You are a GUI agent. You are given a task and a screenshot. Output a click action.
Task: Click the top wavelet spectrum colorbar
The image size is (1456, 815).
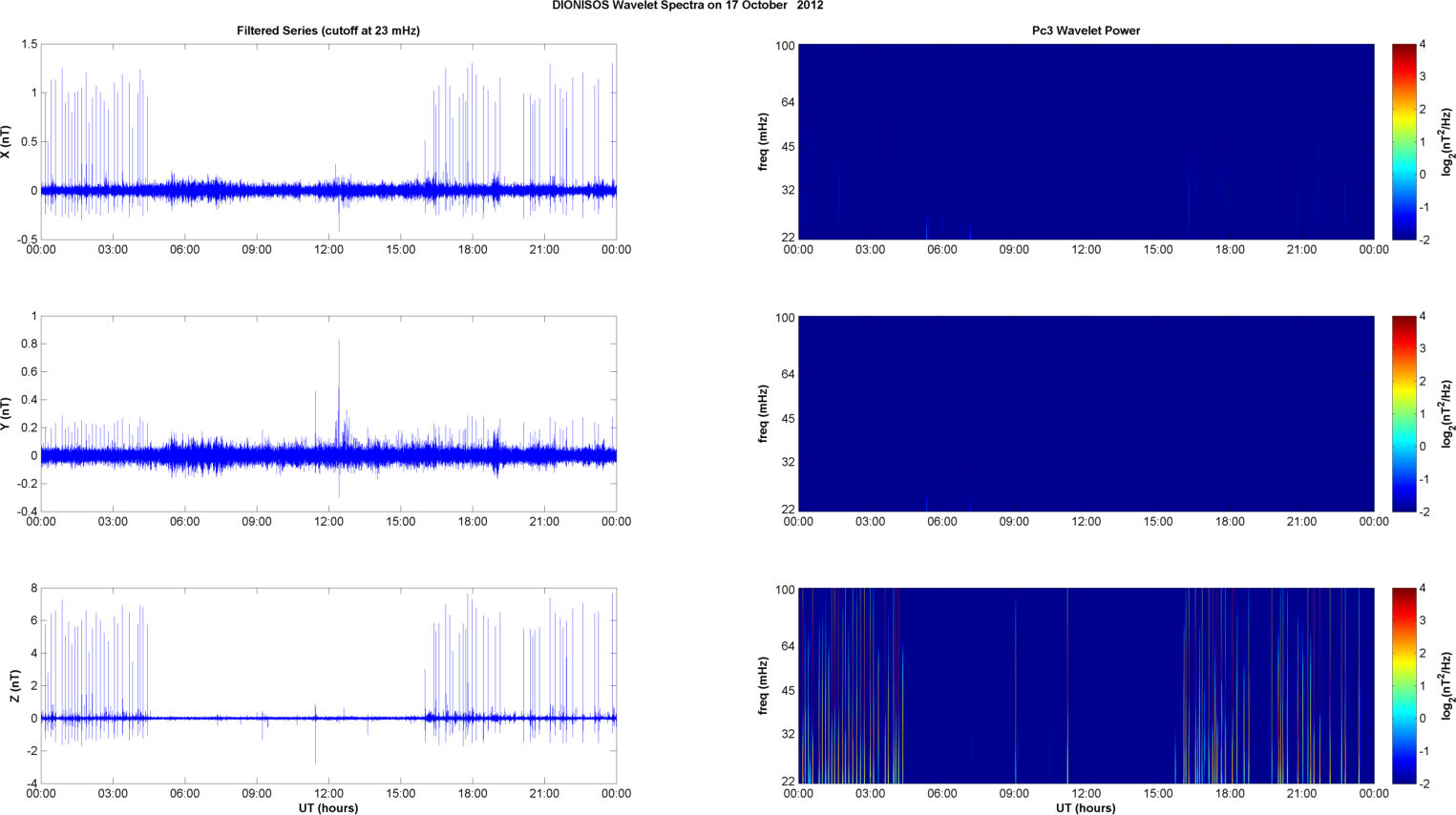pos(1403,142)
